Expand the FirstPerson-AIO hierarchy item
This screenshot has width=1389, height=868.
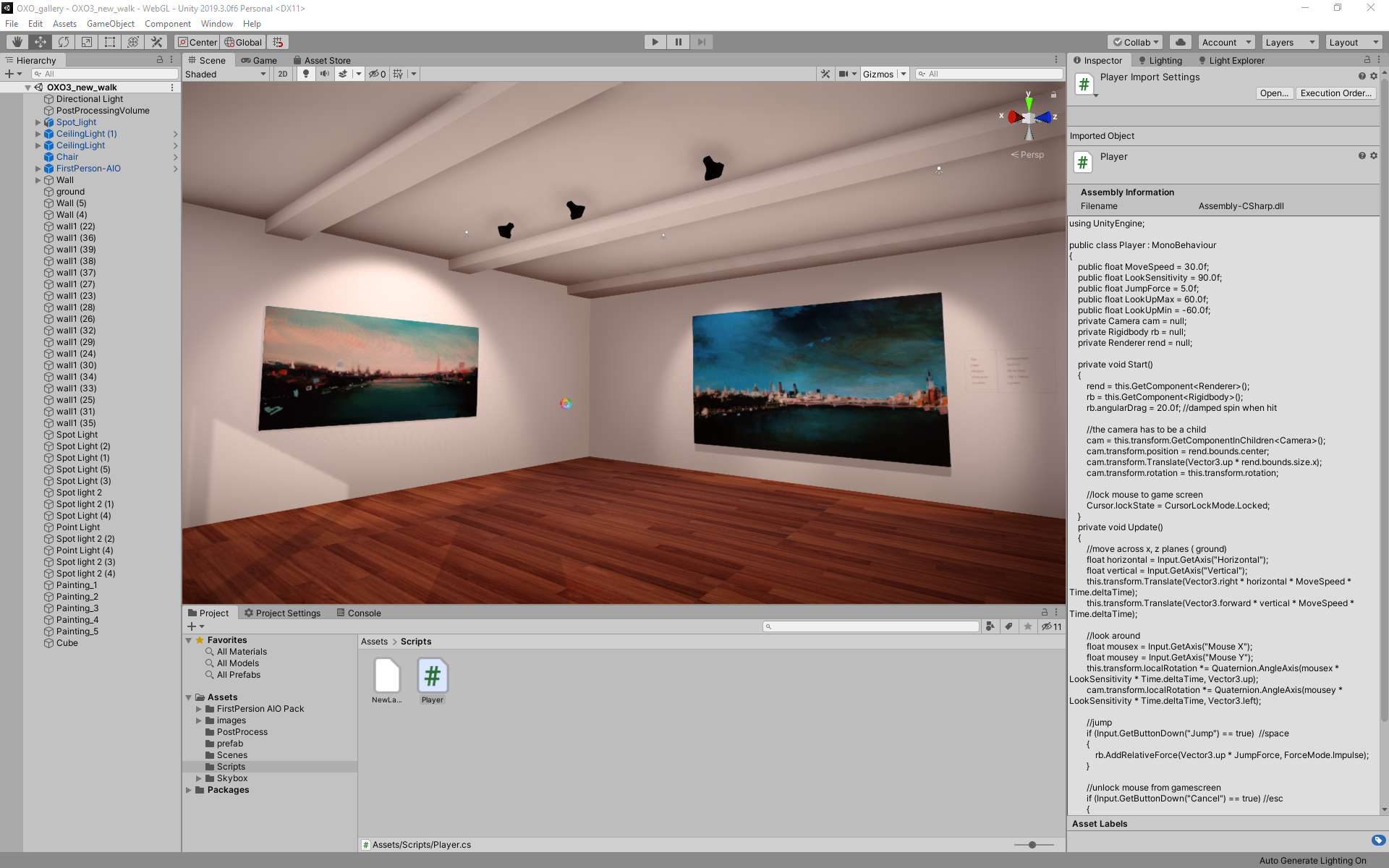(x=38, y=169)
